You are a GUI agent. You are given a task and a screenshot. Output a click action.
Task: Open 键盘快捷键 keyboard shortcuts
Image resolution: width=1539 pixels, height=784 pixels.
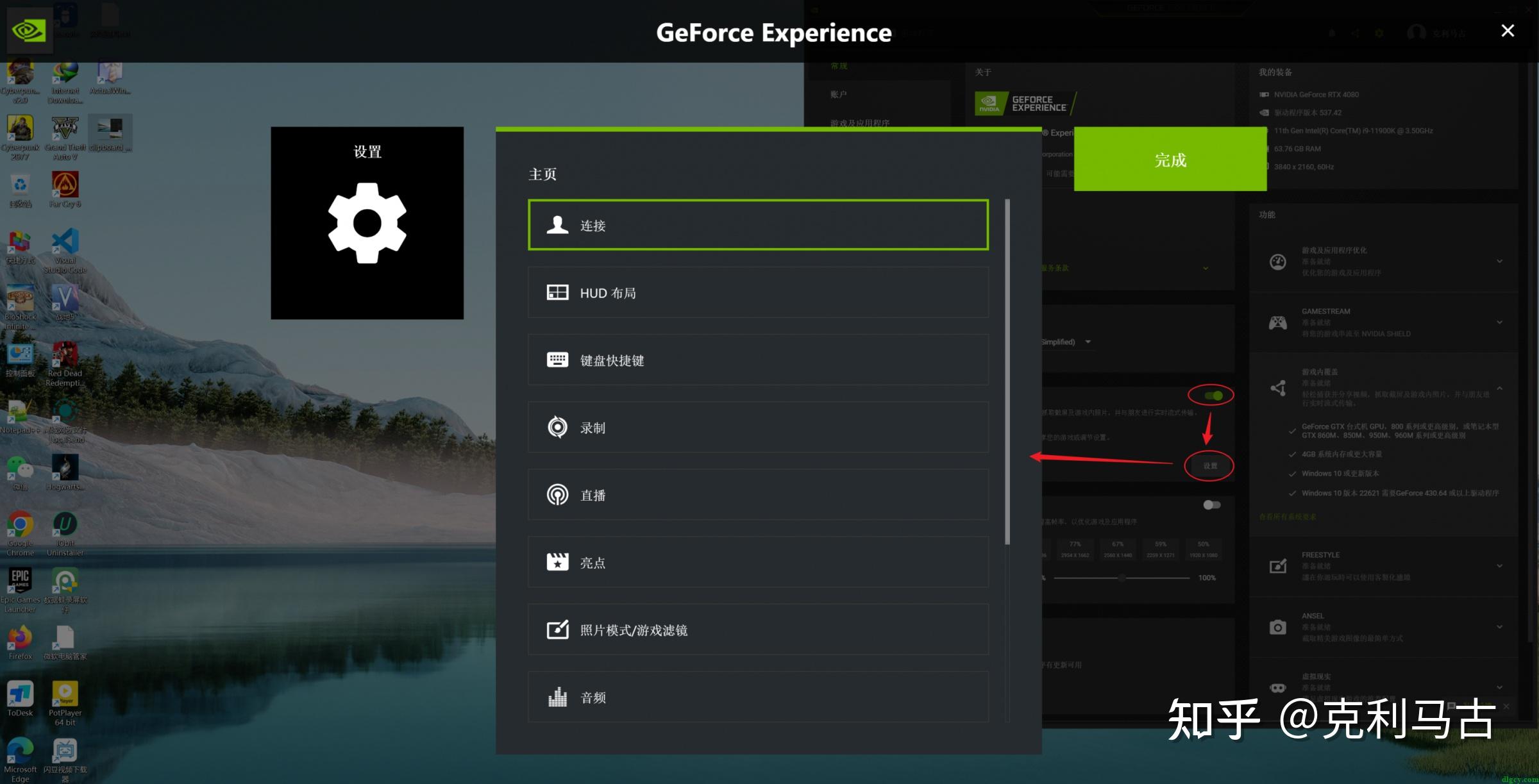tap(758, 360)
